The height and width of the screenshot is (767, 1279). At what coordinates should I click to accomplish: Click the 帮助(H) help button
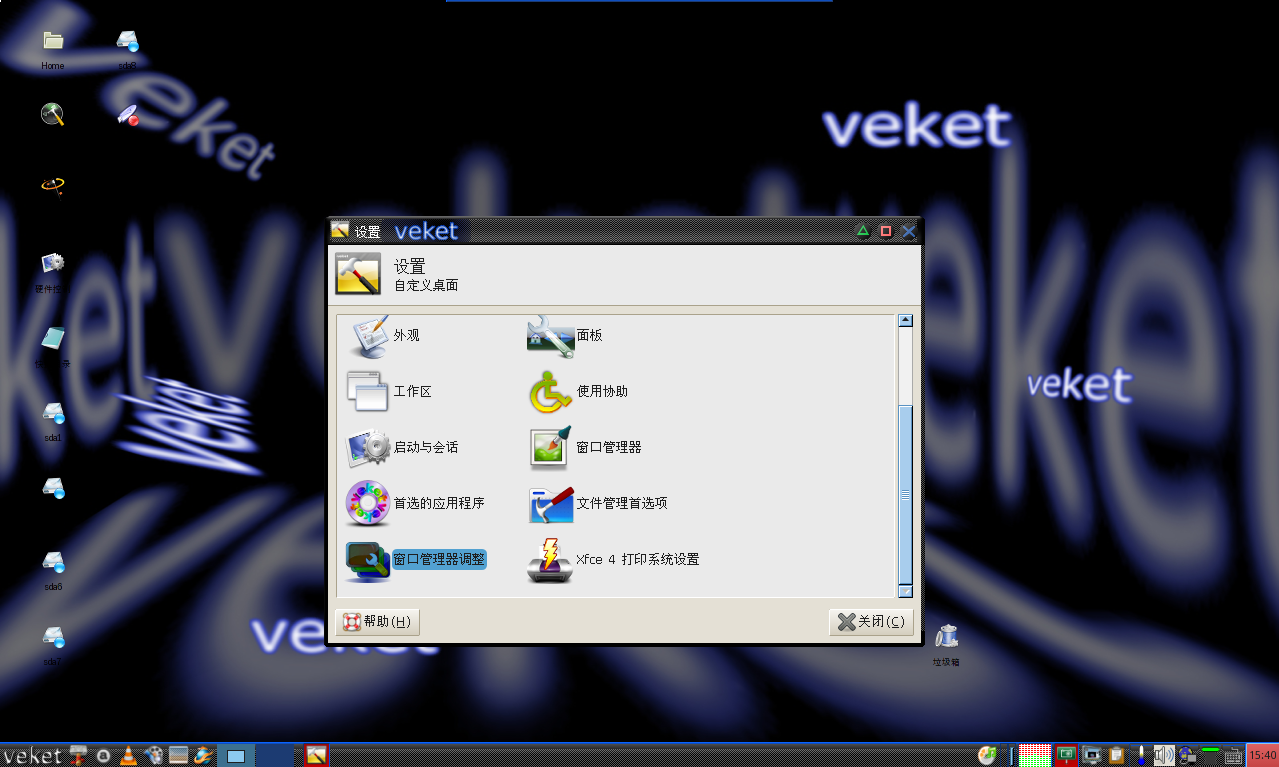click(x=377, y=622)
